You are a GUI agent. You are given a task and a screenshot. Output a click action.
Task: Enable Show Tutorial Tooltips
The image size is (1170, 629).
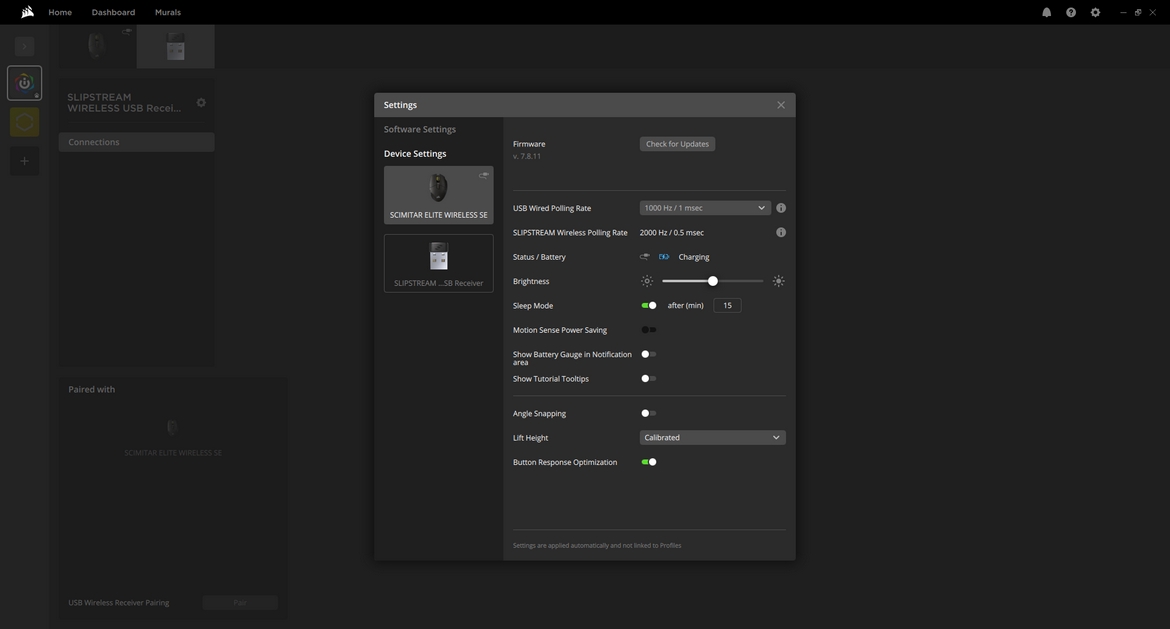click(648, 379)
